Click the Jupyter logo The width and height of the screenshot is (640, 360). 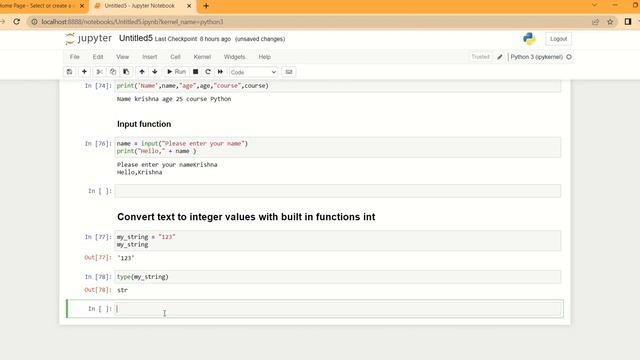coord(89,38)
